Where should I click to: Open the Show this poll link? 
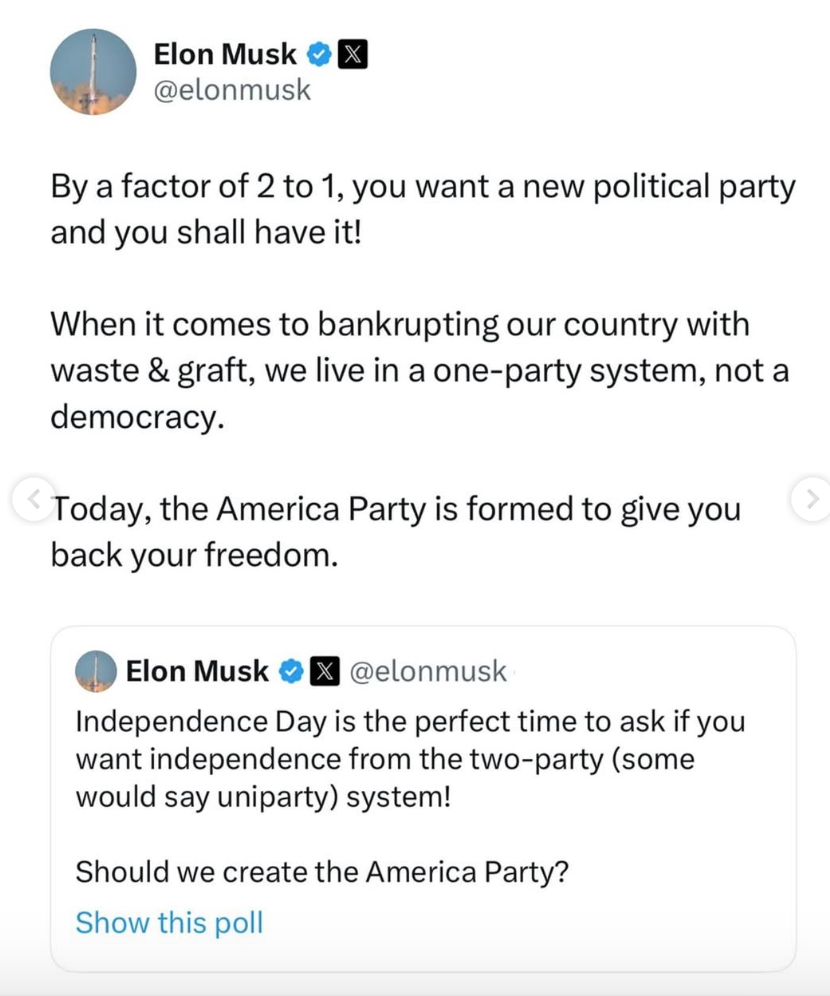click(169, 921)
